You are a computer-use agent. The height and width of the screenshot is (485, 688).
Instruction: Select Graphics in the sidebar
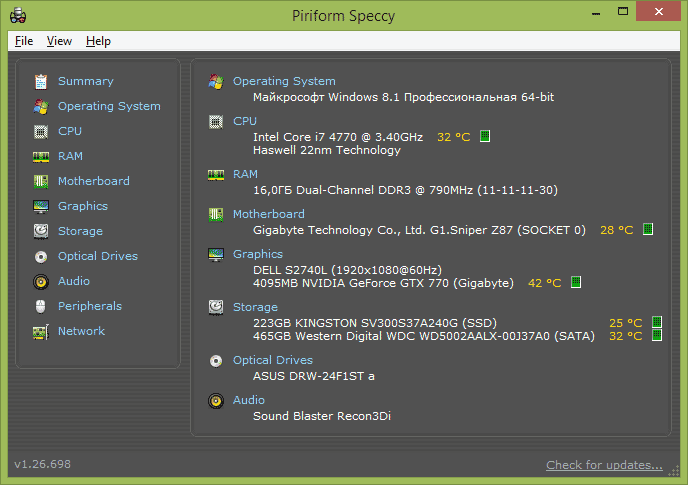pyautogui.click(x=83, y=206)
